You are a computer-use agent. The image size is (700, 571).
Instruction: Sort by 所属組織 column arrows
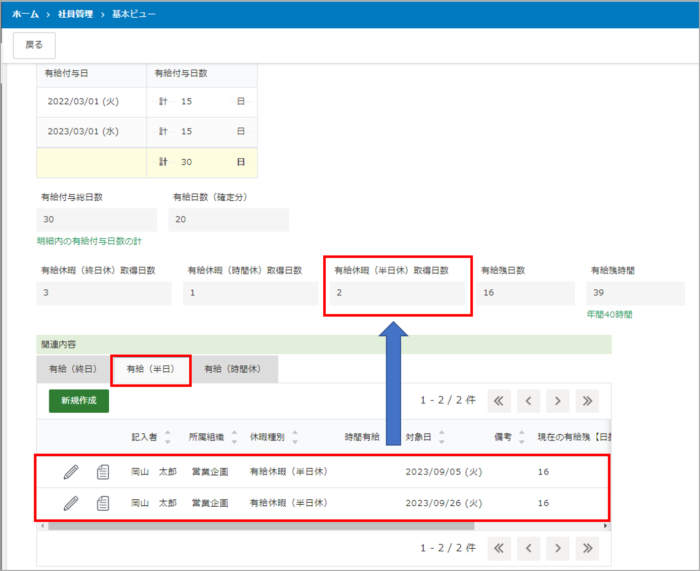tap(234, 437)
